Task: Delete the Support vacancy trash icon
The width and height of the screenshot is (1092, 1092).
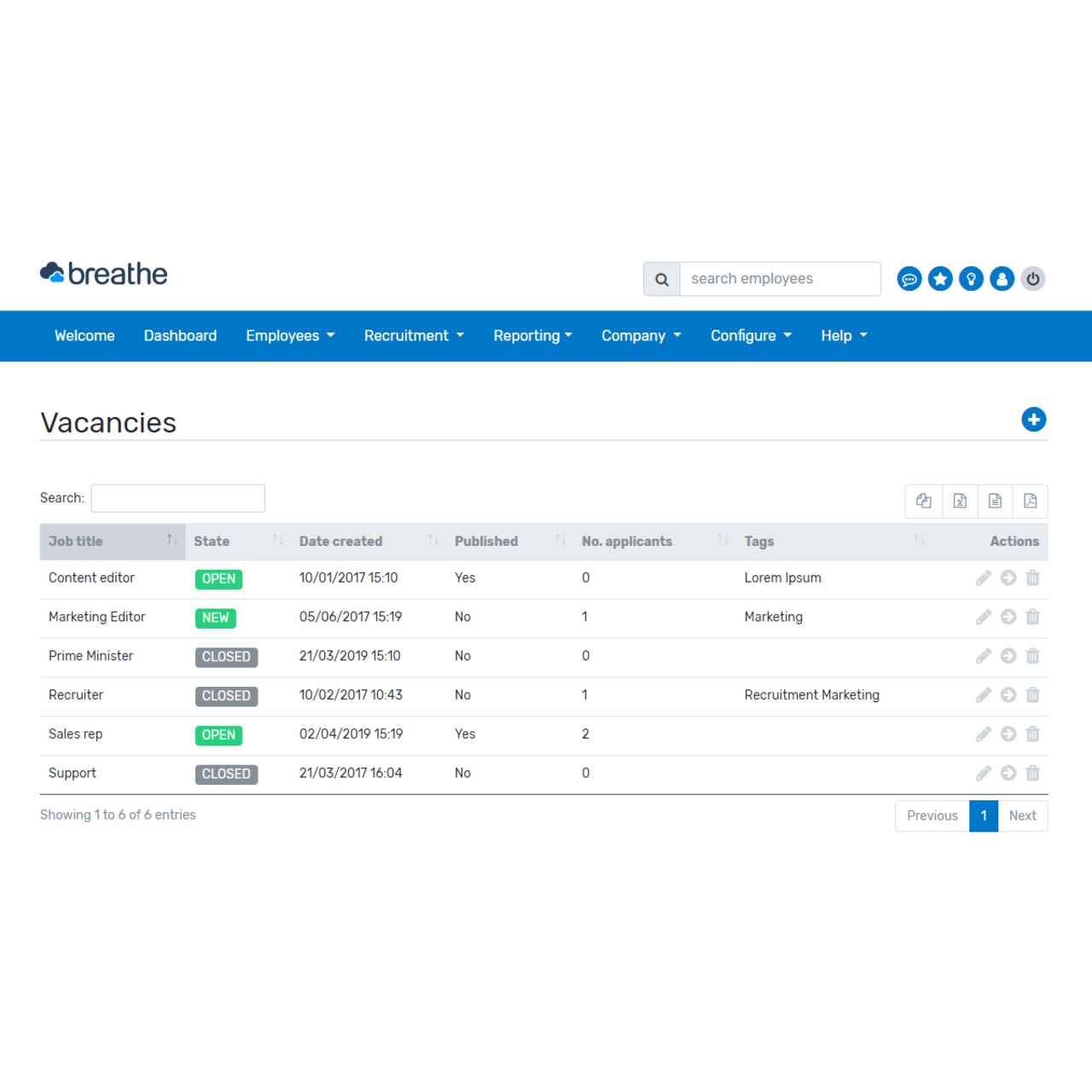Action: pos(1032,773)
